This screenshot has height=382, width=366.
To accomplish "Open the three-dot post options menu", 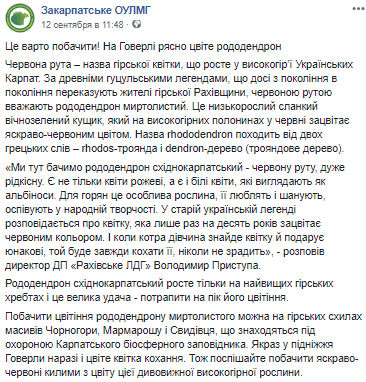I will 358,9.
